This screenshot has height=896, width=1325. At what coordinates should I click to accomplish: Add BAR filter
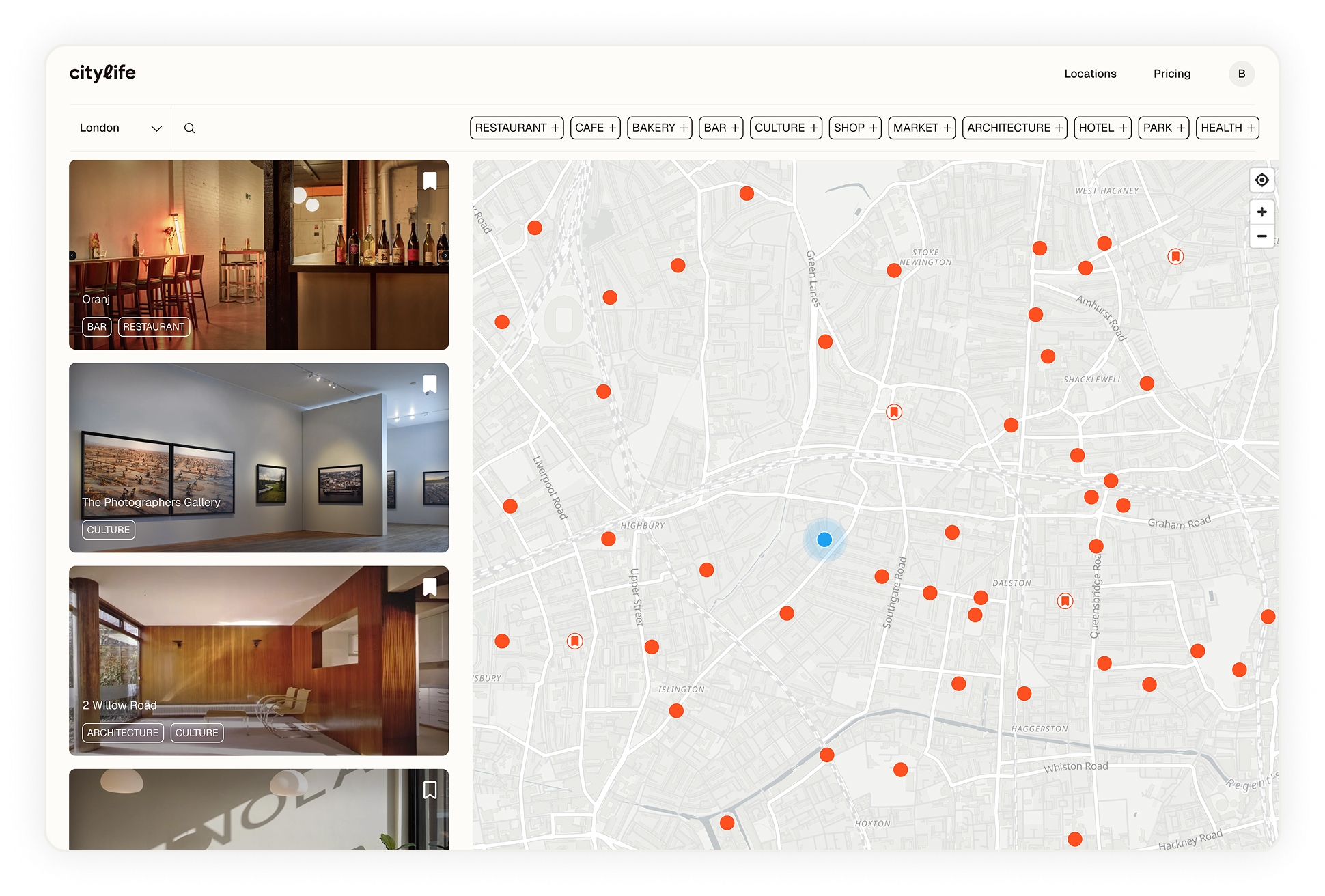pyautogui.click(x=721, y=128)
